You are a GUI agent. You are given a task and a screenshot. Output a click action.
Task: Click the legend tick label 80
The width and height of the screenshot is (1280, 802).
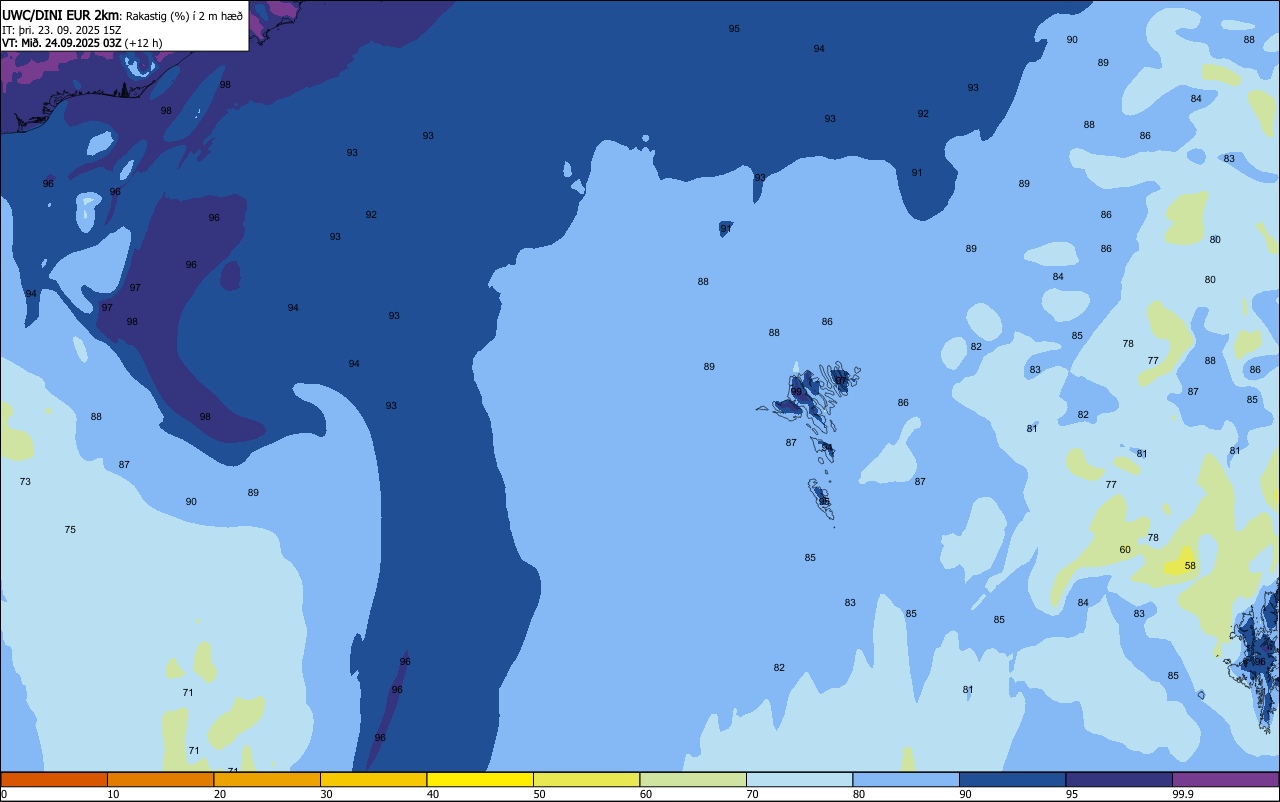coord(859,794)
